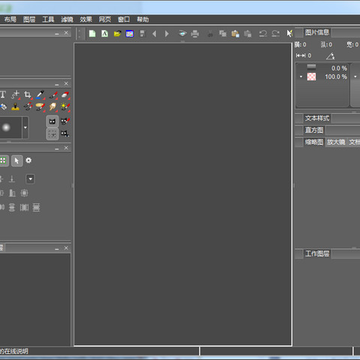
Task: Open tool settings gear
Action: (29, 160)
